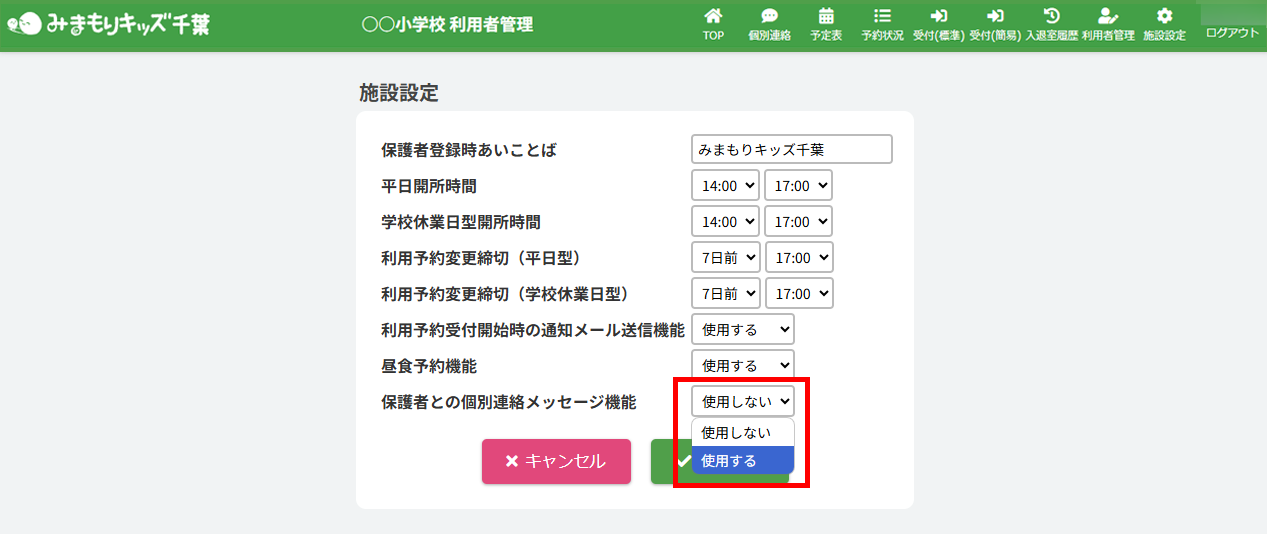1267x534 pixels.
Task: Open the 予定表 calendar icon
Action: point(826,17)
